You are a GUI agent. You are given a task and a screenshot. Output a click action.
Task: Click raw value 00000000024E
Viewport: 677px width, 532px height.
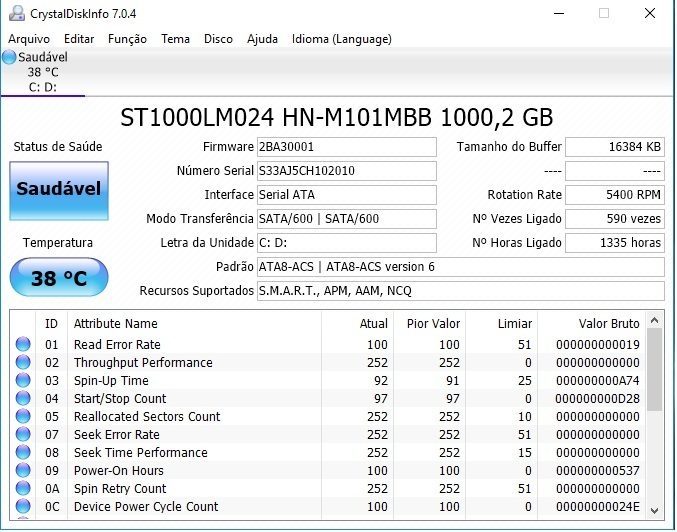click(x=598, y=507)
